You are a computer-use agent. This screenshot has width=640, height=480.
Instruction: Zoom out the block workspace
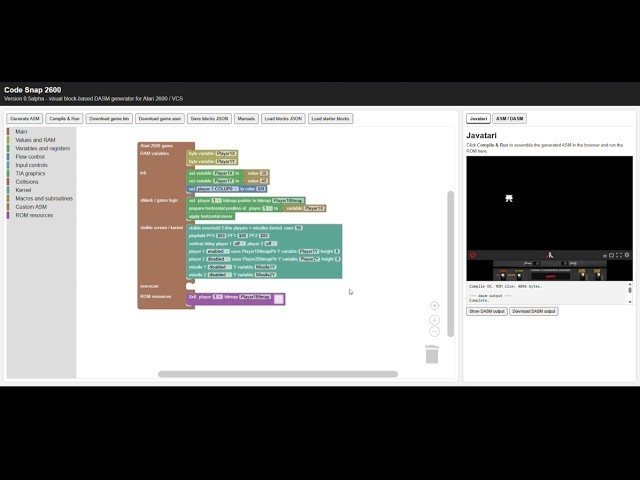tap(434, 331)
